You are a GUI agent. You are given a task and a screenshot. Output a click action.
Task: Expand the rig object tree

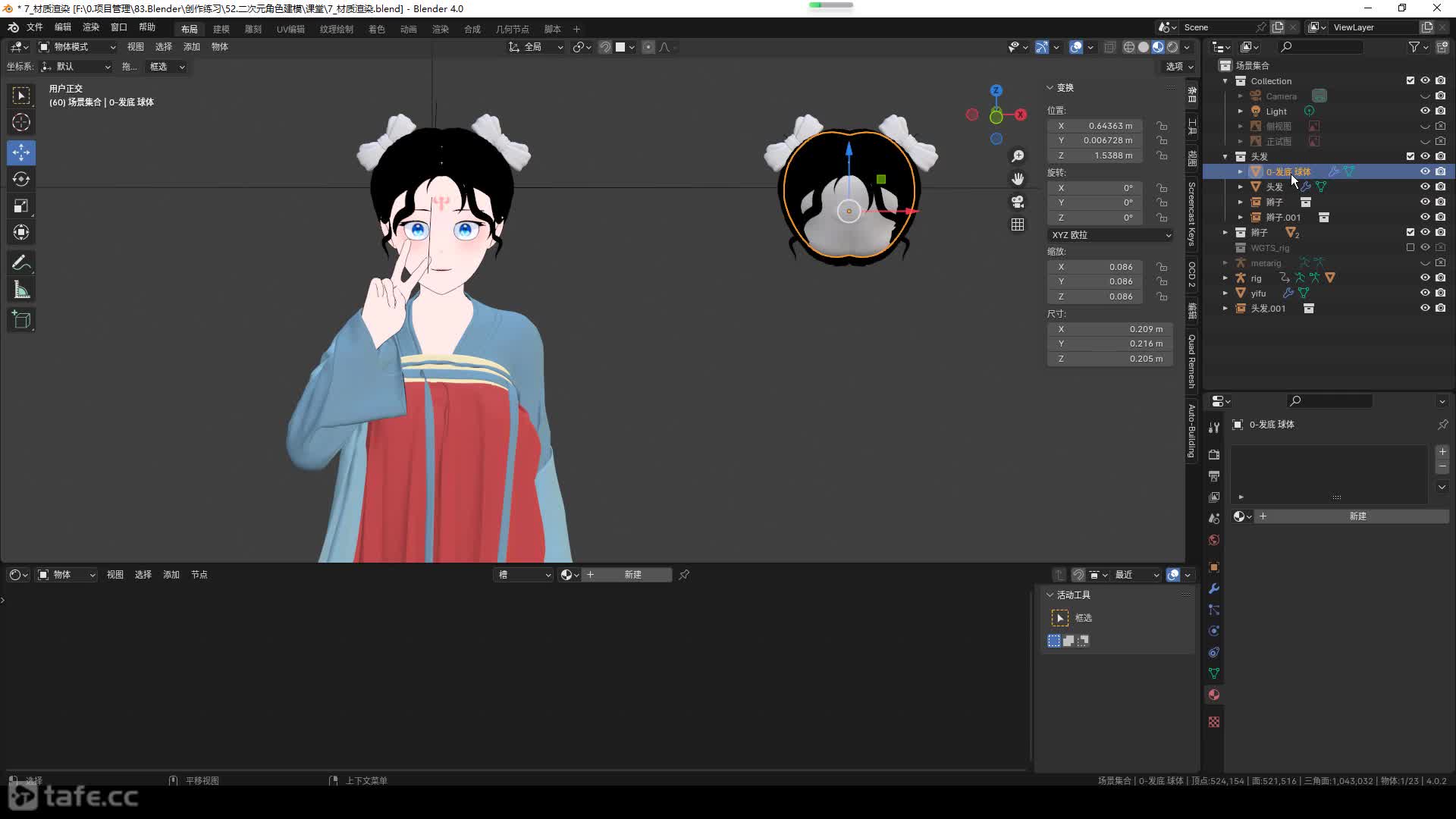point(1225,278)
